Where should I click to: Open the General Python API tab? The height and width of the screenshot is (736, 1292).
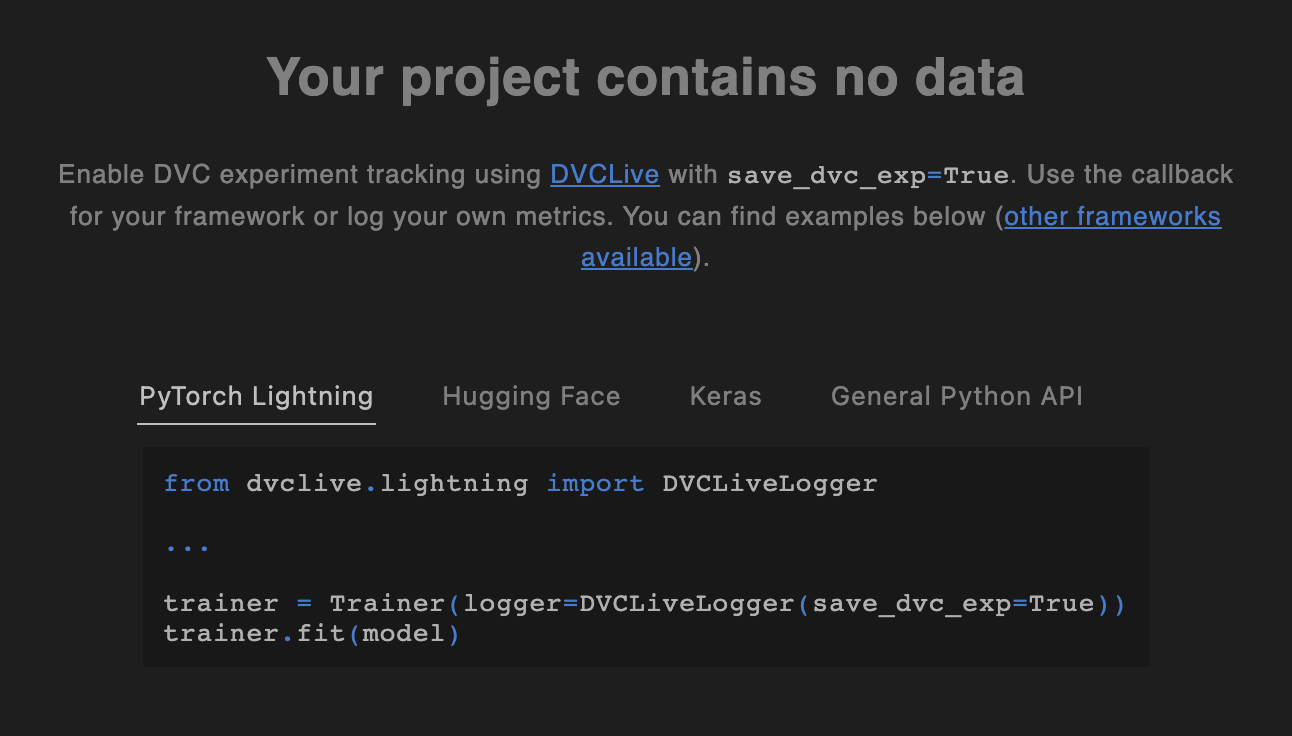pos(956,396)
